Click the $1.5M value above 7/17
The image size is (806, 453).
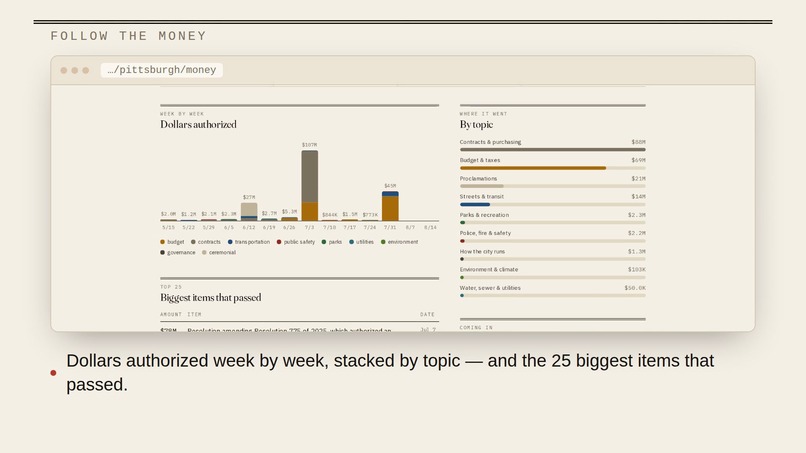pyautogui.click(x=350, y=214)
